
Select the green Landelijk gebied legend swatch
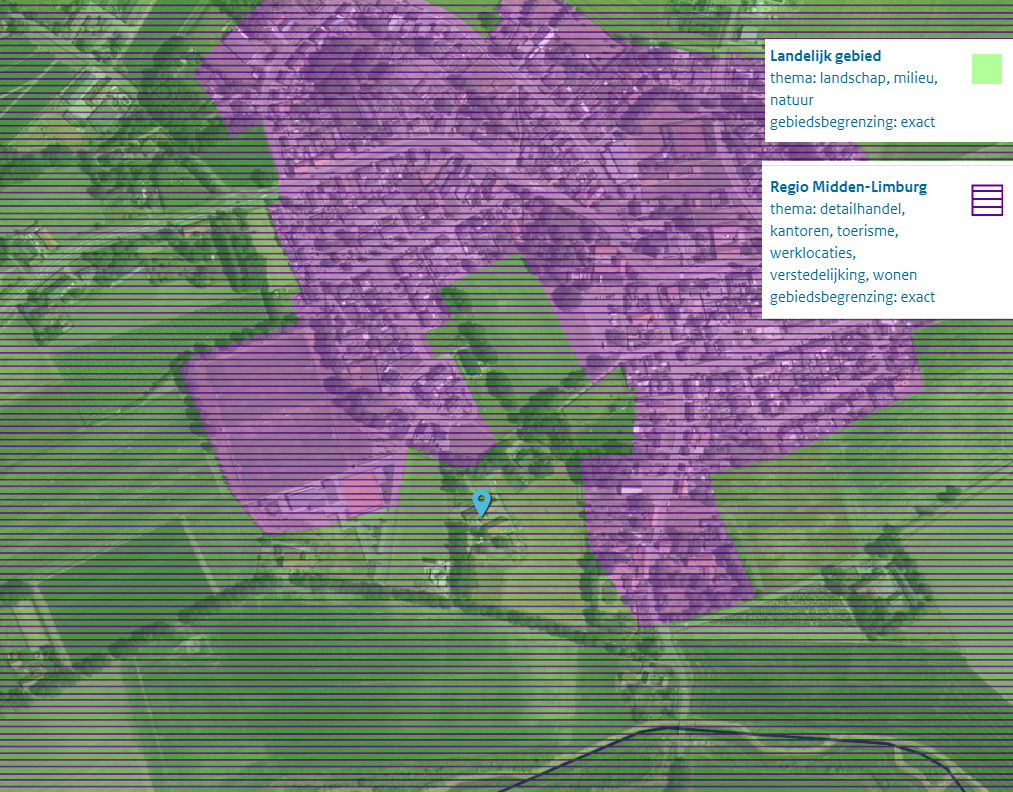pyautogui.click(x=986, y=69)
